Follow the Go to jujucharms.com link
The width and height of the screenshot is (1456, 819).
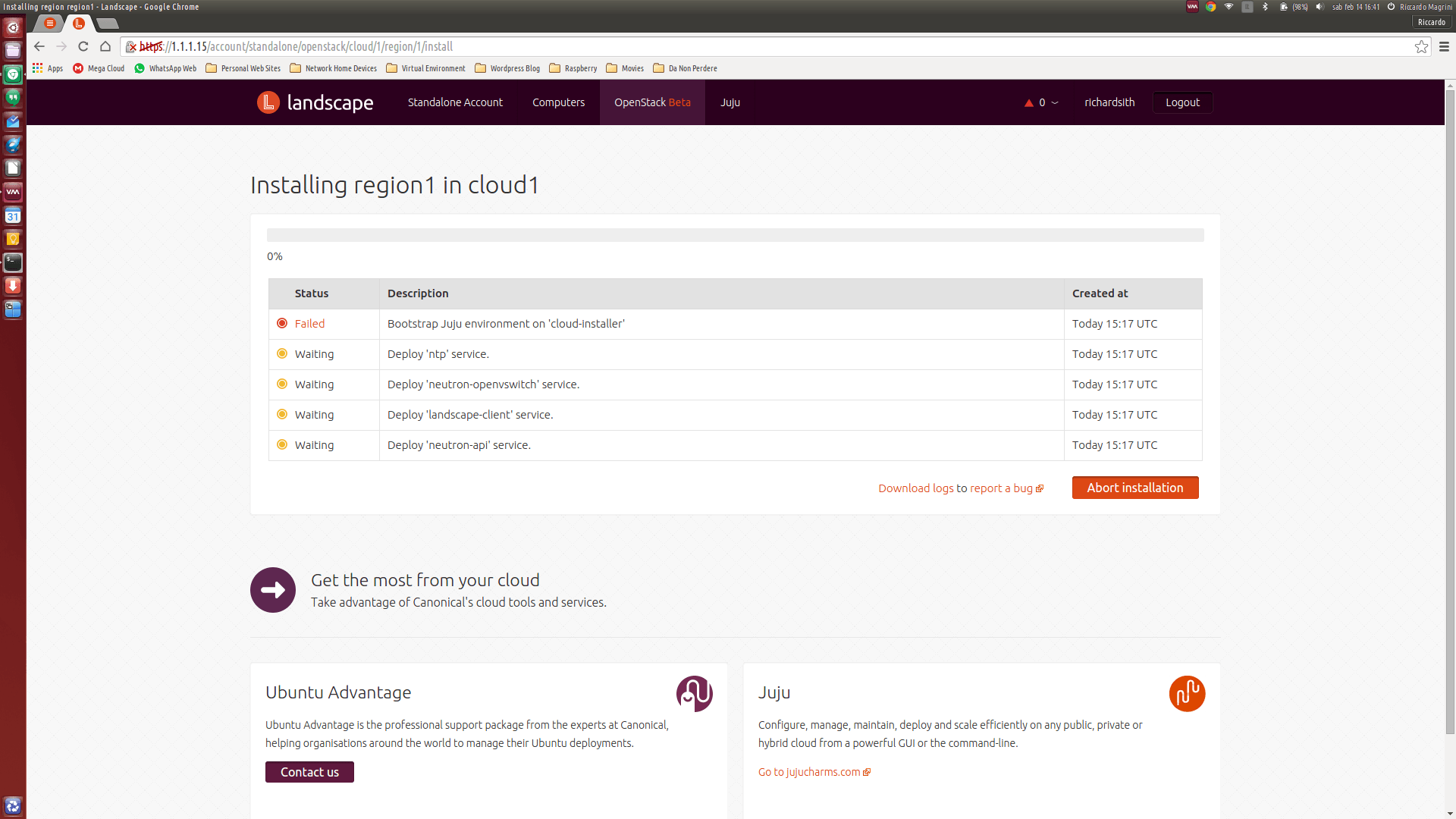814,772
